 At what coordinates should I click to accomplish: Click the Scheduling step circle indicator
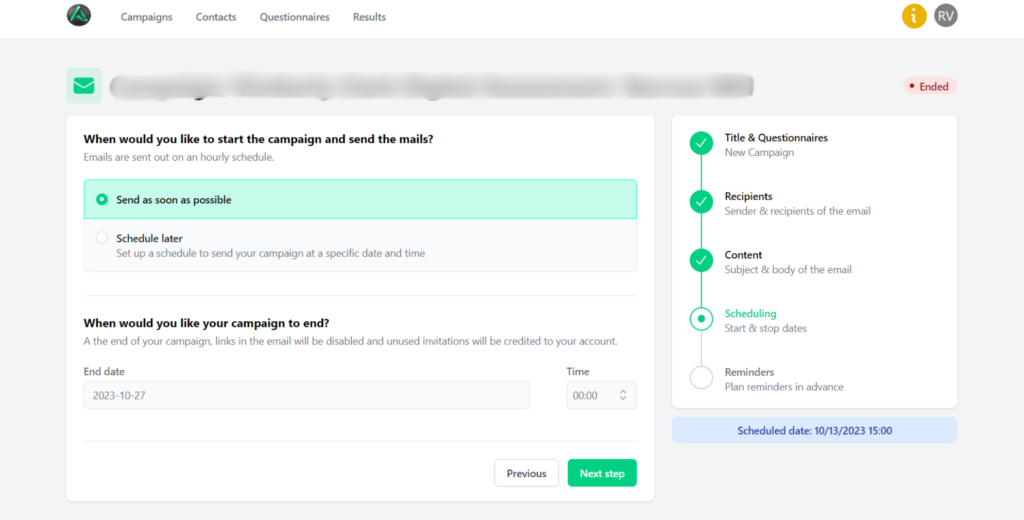click(701, 319)
